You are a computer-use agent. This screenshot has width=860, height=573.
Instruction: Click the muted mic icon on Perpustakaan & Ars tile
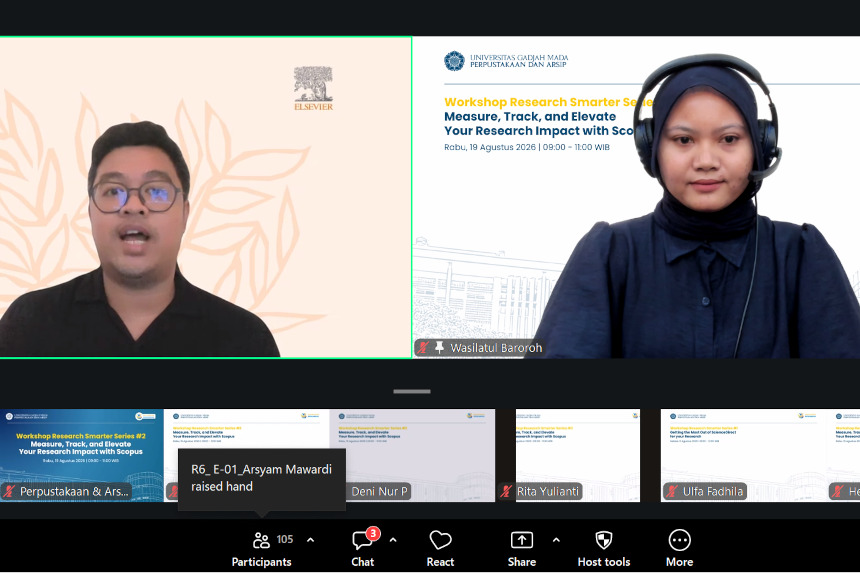click(9, 491)
